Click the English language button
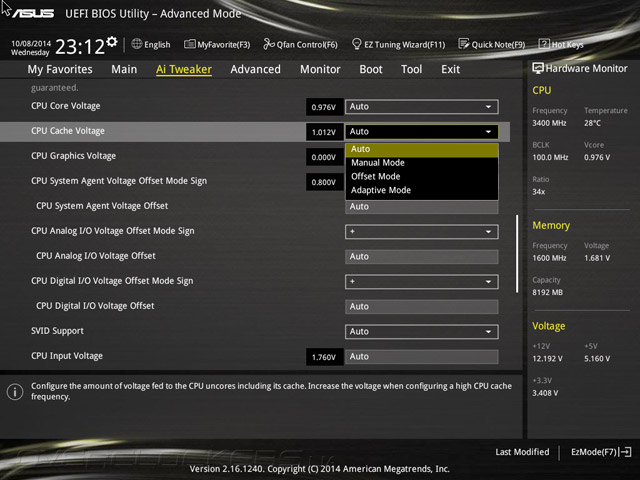 pyautogui.click(x=151, y=44)
